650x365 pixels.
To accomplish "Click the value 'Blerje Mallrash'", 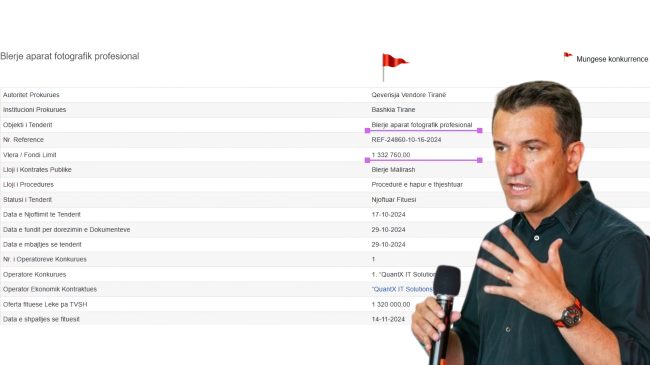I will (393, 170).
